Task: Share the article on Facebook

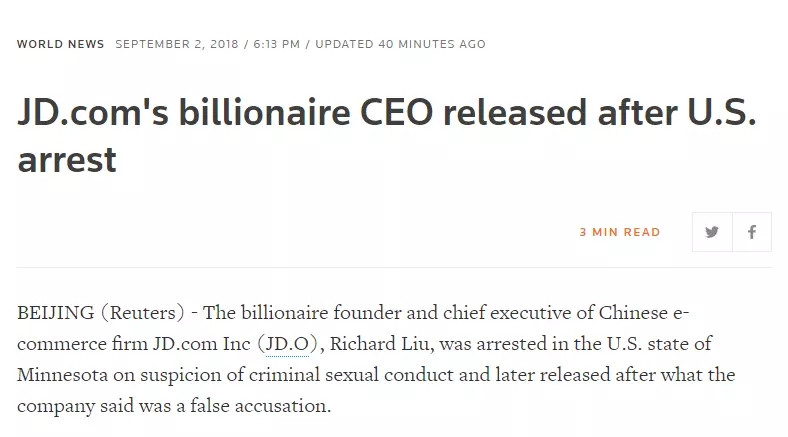Action: click(751, 232)
